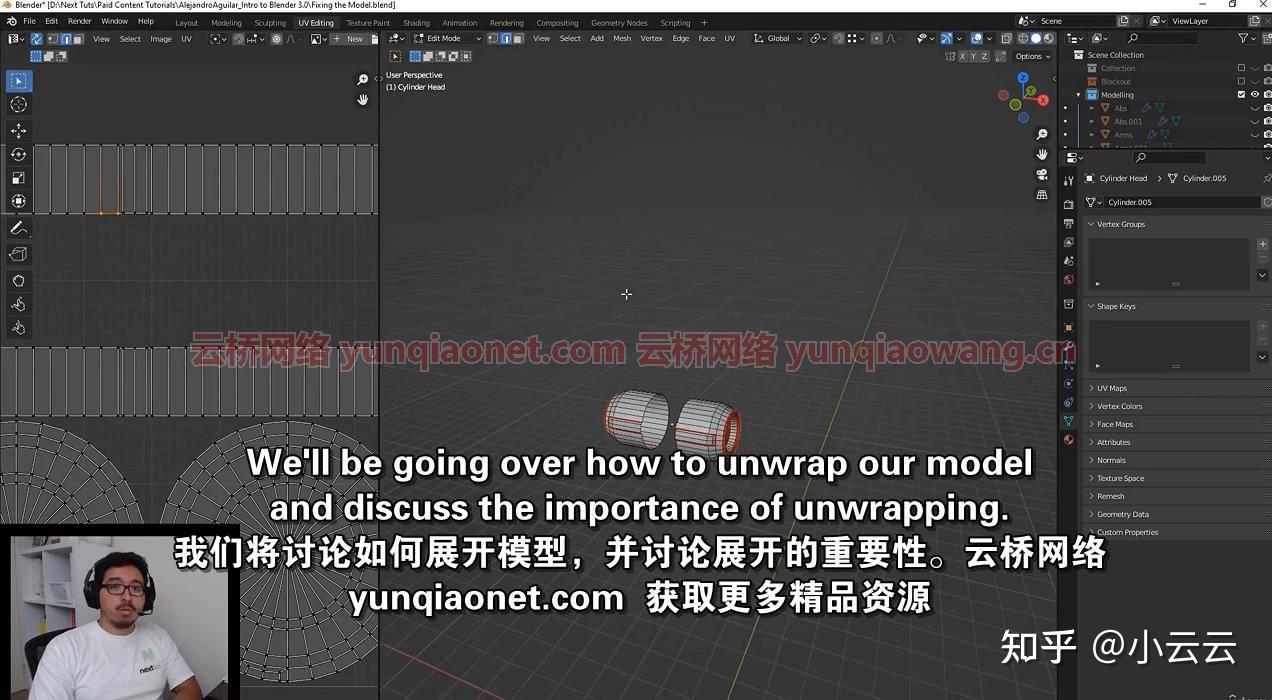Open the Options dropdown in viewport header
The width and height of the screenshot is (1272, 700).
coord(1031,56)
